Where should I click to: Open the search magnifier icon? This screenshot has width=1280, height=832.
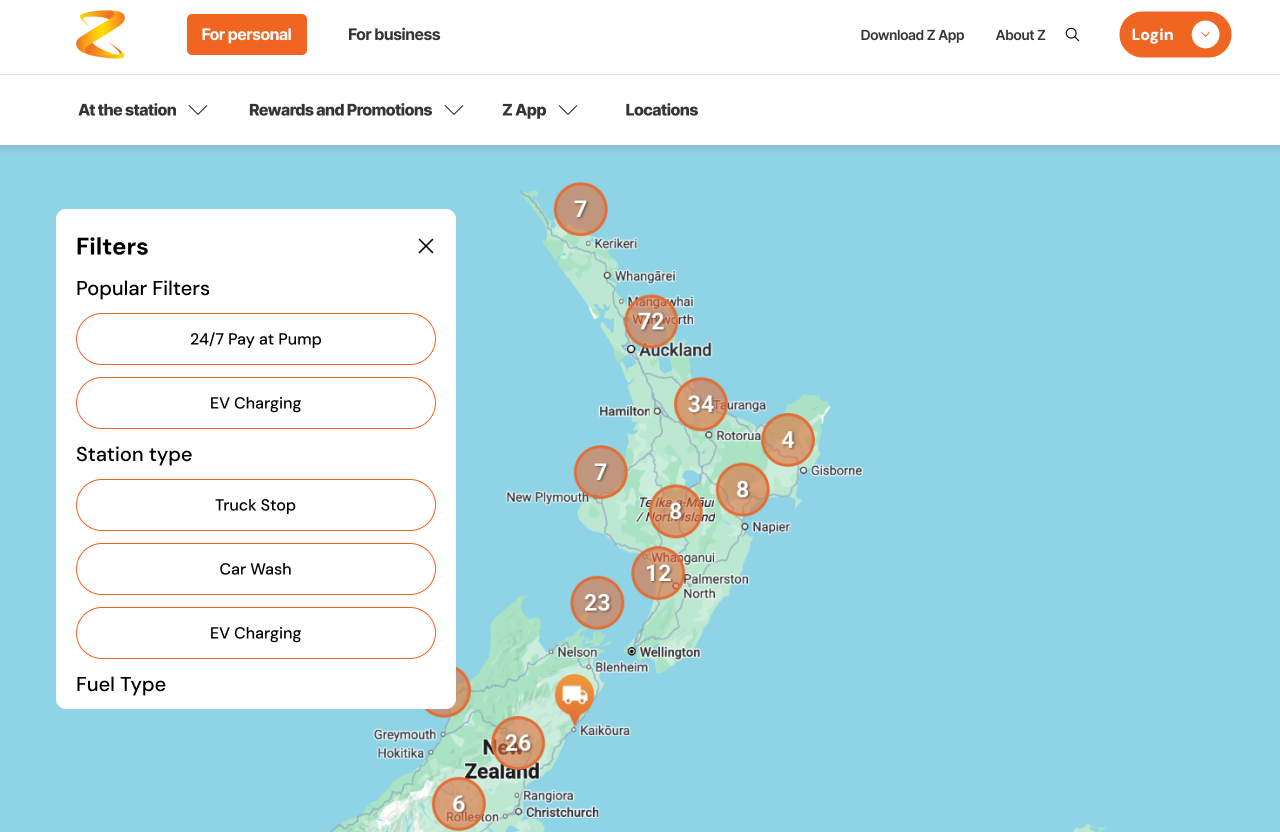1072,35
